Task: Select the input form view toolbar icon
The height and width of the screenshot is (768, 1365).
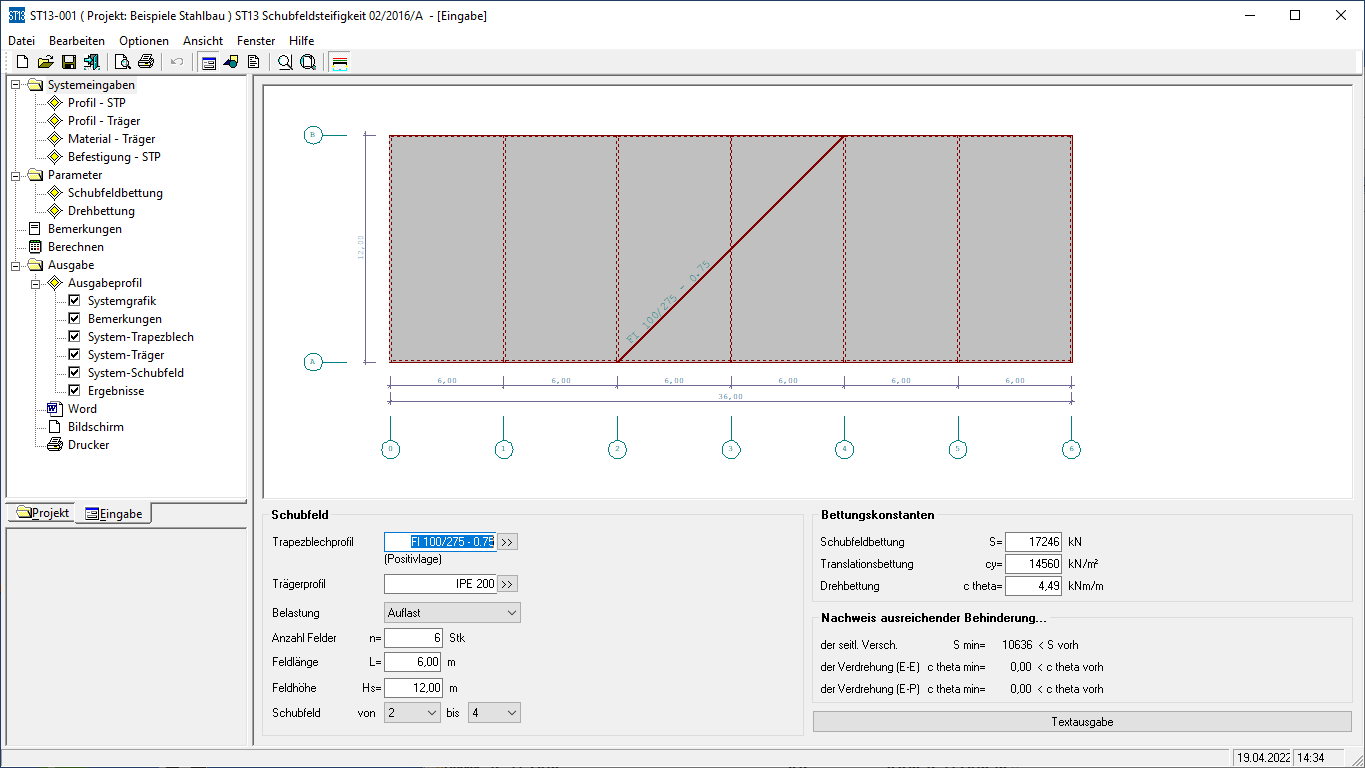Action: click(x=208, y=62)
